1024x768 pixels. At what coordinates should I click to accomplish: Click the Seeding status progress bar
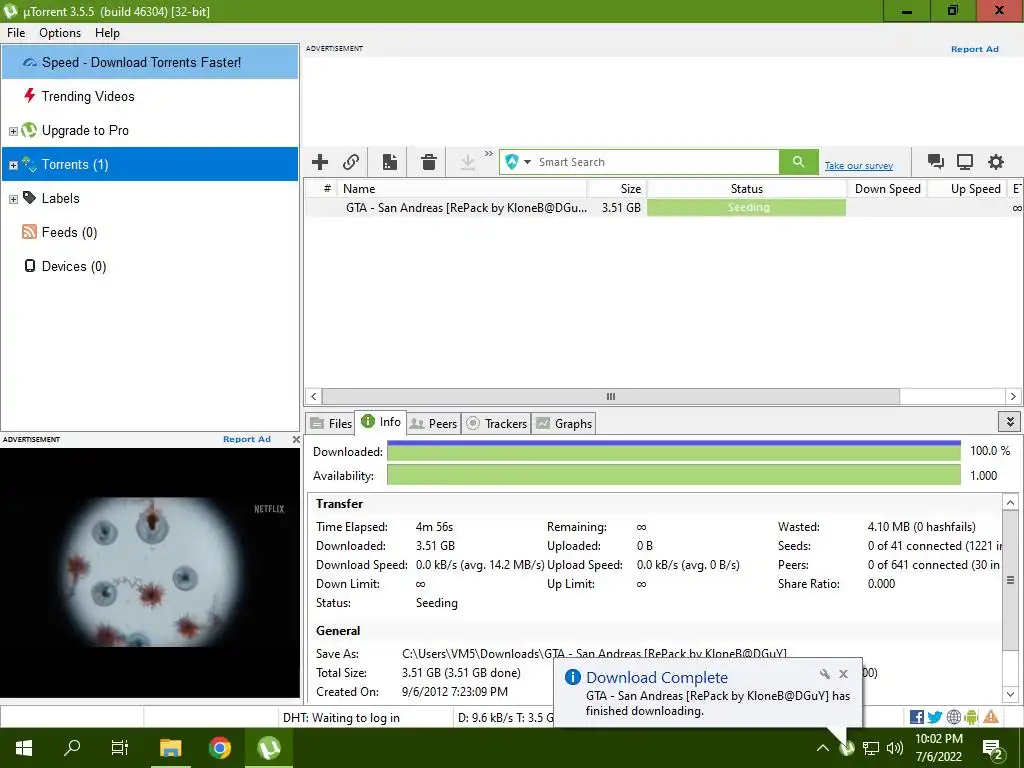[746, 208]
